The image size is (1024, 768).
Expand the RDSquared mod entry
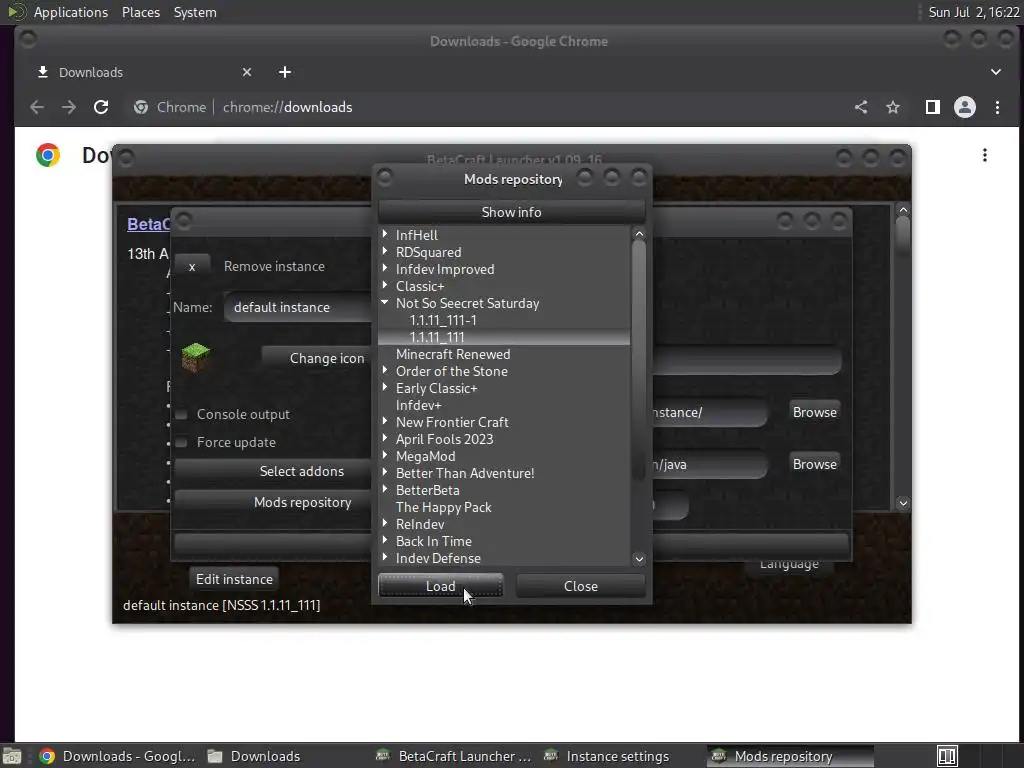pos(385,251)
